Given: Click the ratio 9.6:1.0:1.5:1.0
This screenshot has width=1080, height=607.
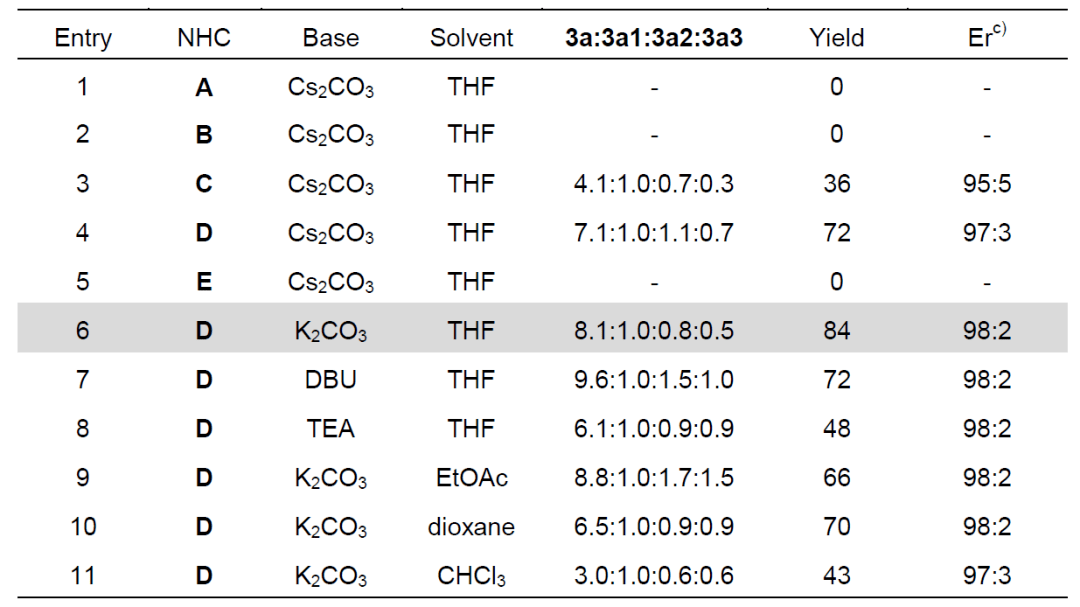Looking at the screenshot, I should click(653, 379).
